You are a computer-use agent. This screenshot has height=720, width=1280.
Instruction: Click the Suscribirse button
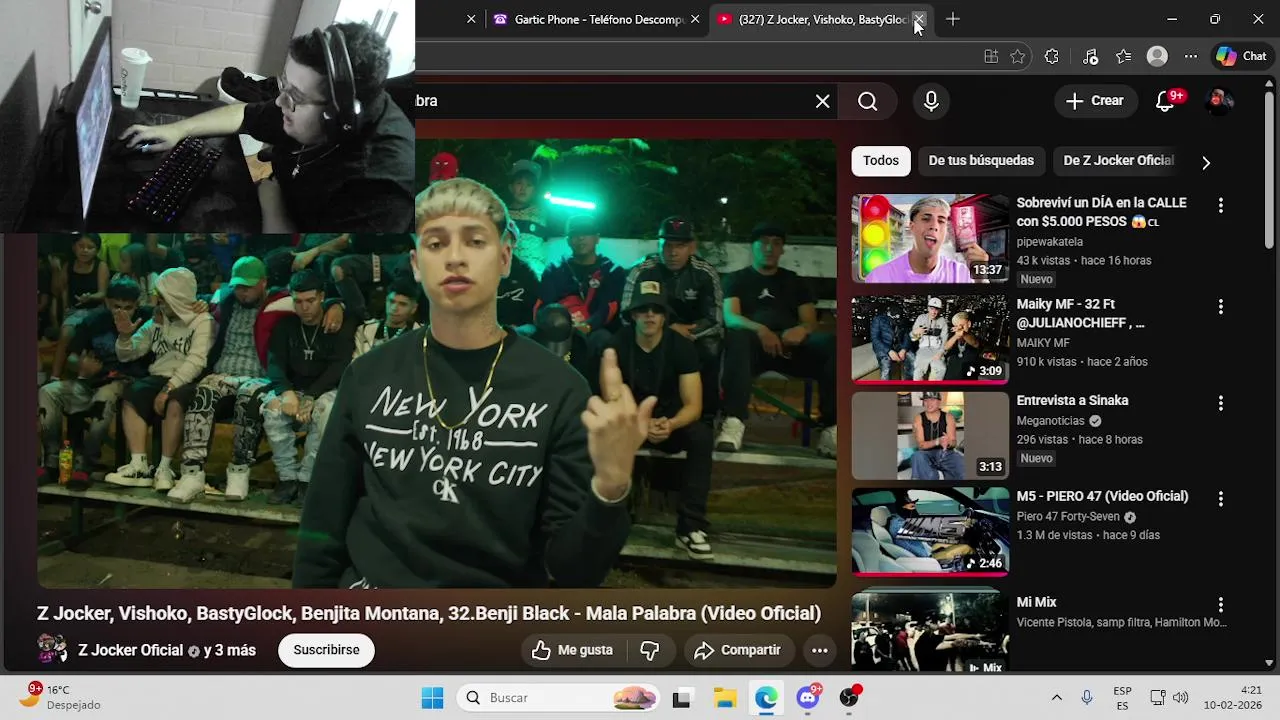coord(326,650)
